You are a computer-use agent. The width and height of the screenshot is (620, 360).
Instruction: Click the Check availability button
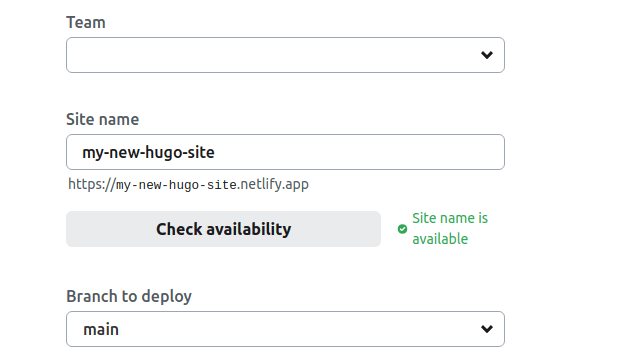pyautogui.click(x=223, y=229)
